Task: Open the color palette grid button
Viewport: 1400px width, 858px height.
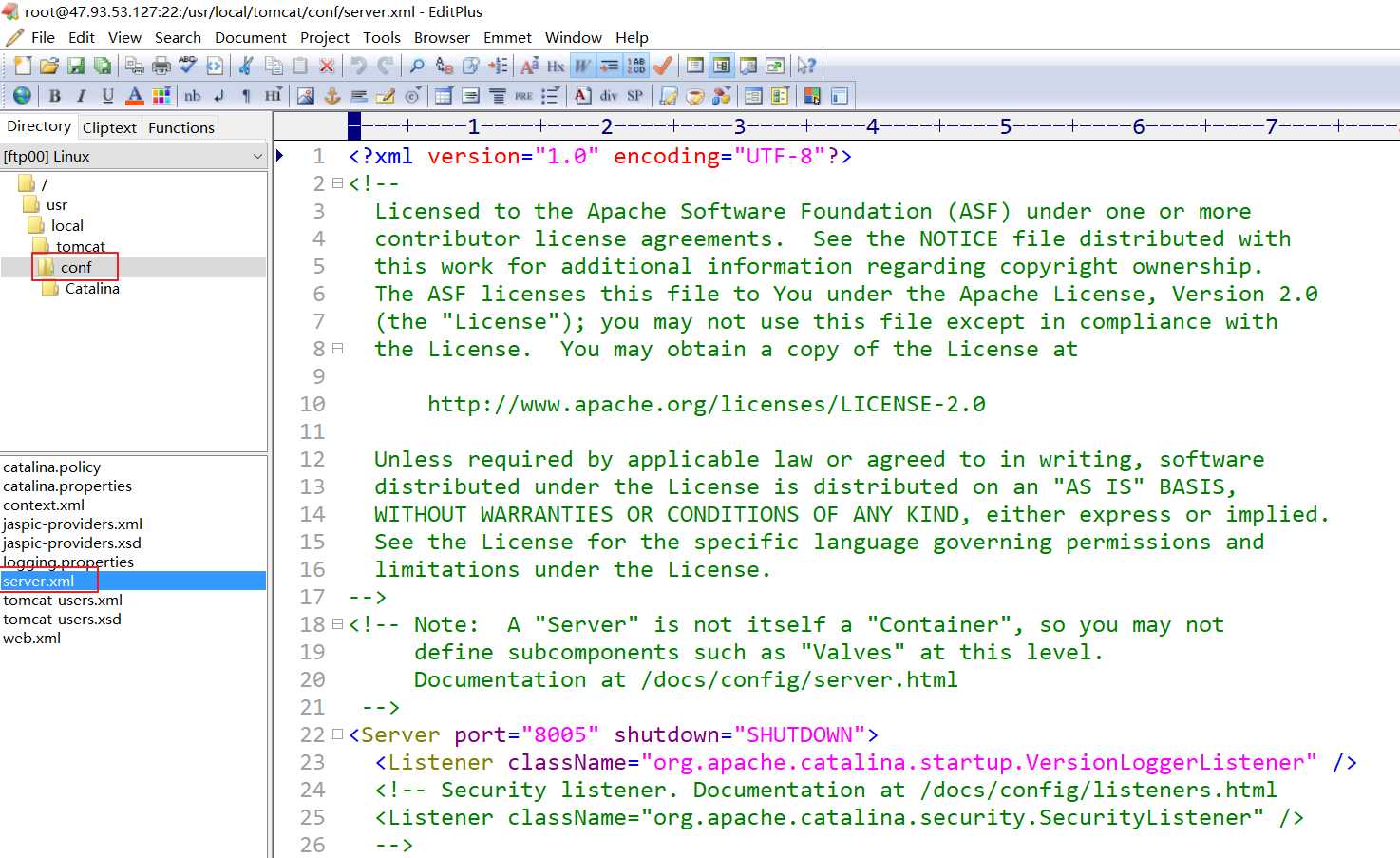Action: 161,95
